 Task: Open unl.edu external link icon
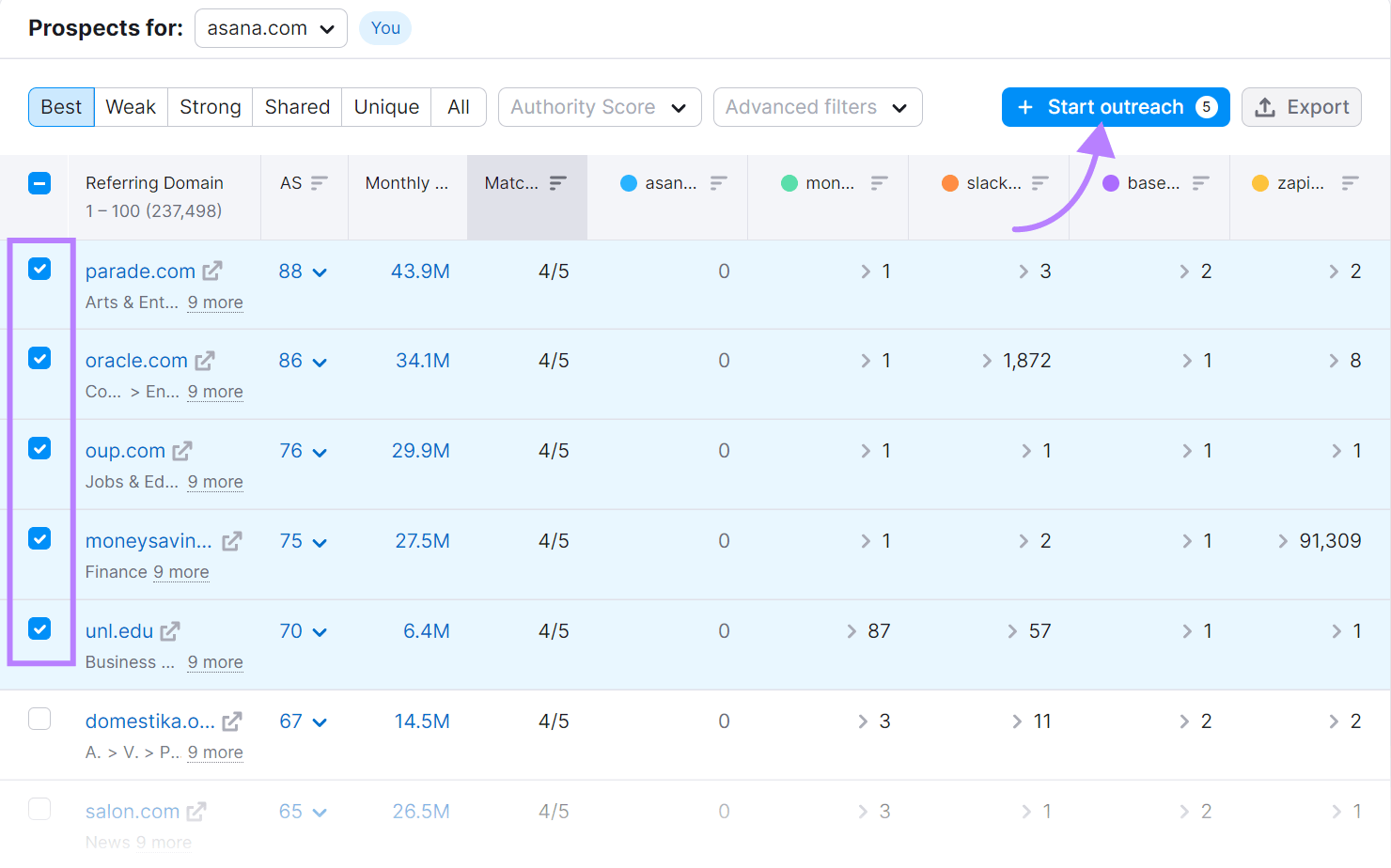pyautogui.click(x=170, y=631)
